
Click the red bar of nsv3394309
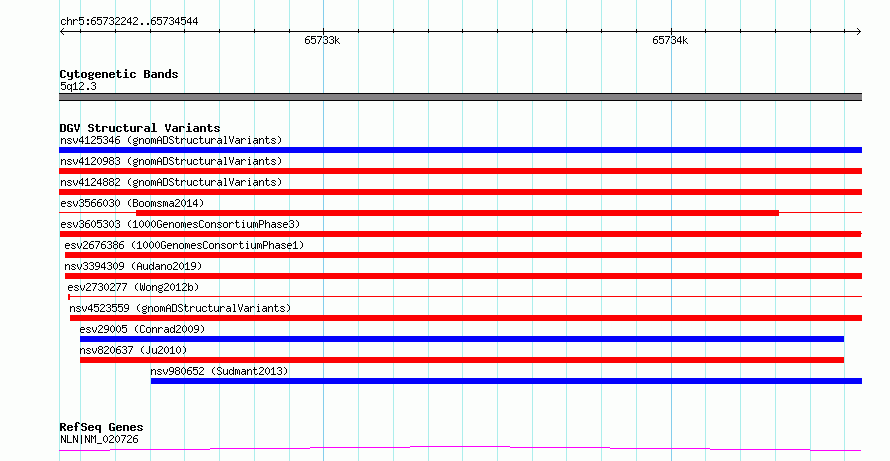(x=463, y=276)
